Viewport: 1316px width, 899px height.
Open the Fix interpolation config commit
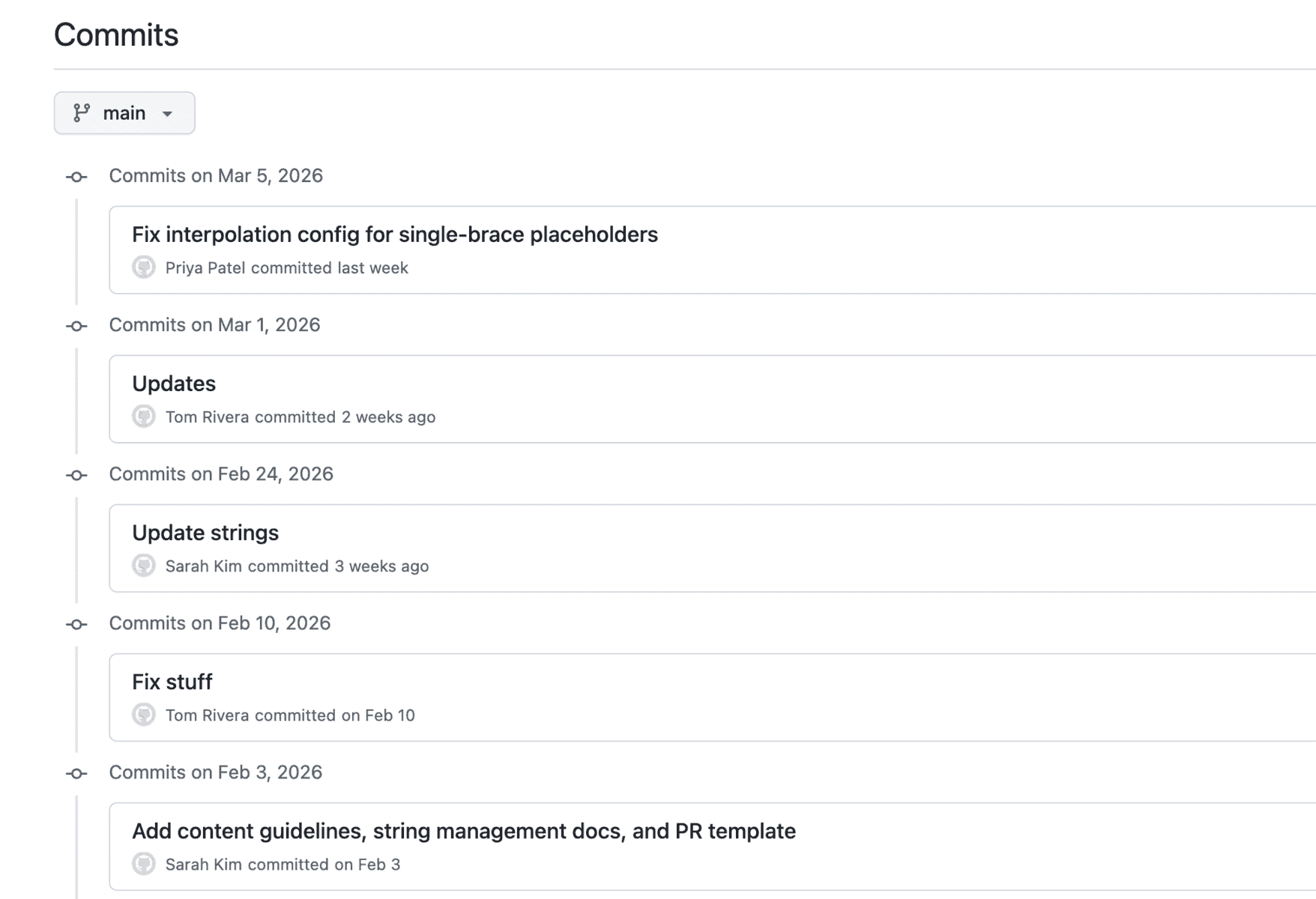pyautogui.click(x=394, y=234)
